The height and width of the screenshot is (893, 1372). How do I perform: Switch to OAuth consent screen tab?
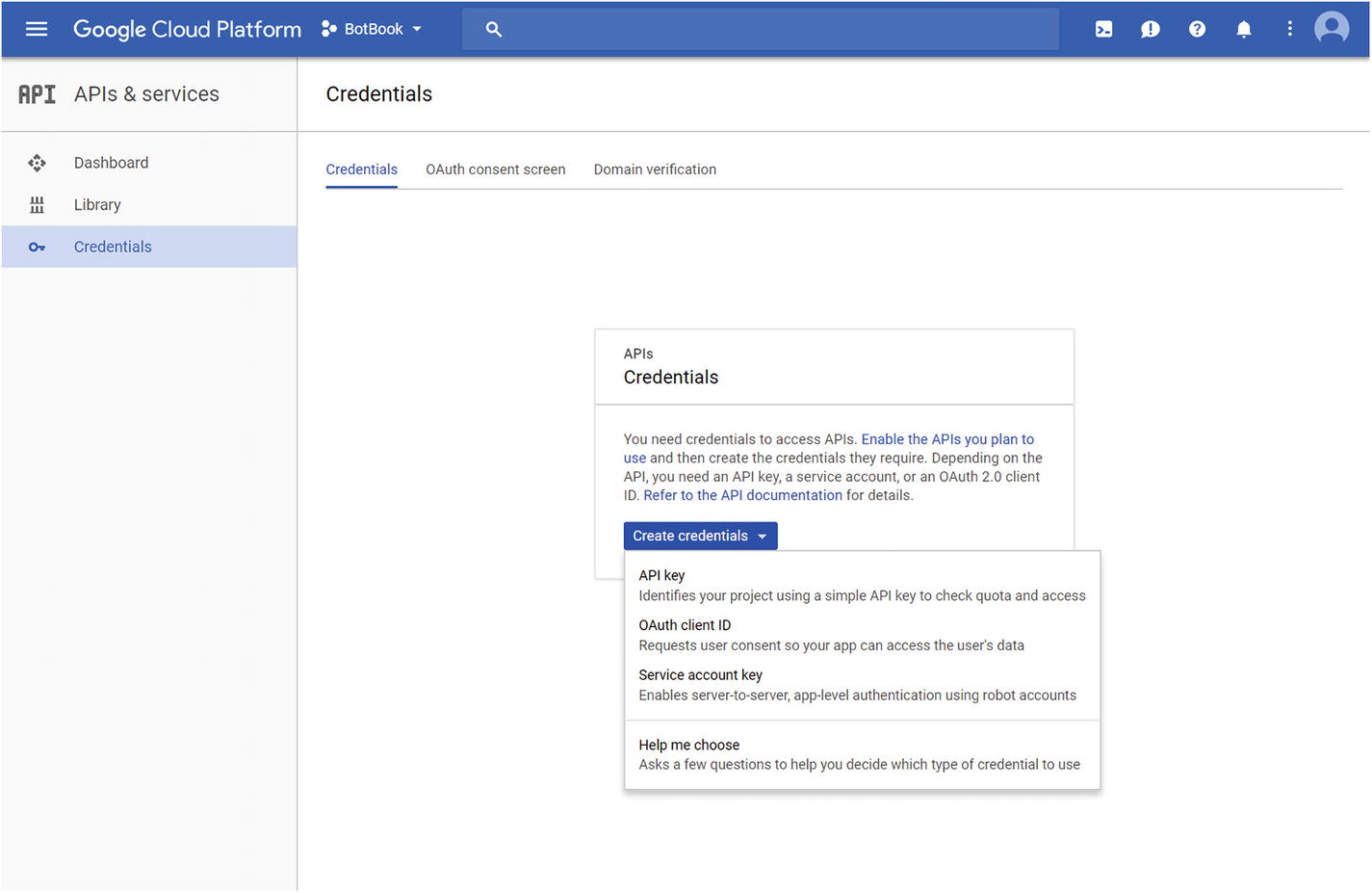[x=495, y=170]
